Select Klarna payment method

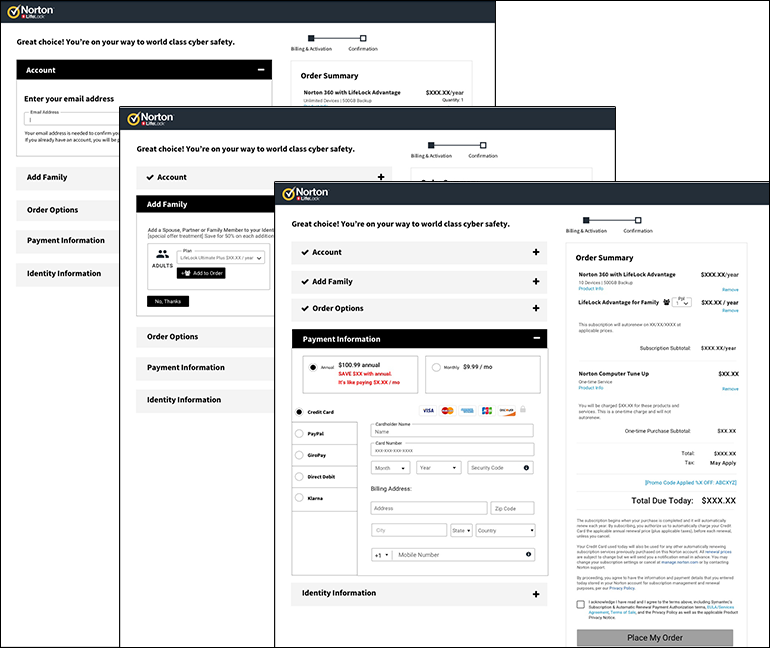(299, 498)
